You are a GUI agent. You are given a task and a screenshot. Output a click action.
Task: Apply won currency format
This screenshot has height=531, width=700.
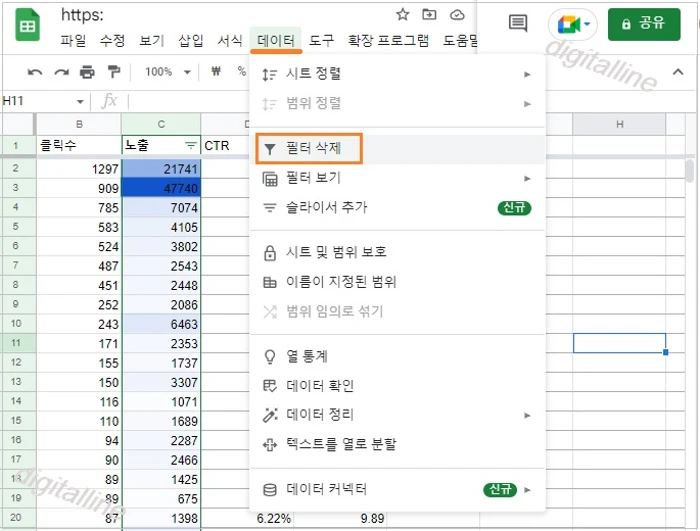click(x=216, y=71)
